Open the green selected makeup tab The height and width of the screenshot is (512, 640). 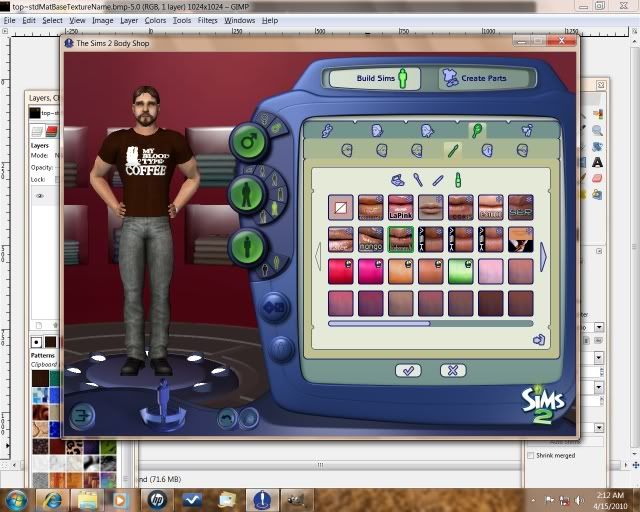(x=476, y=131)
